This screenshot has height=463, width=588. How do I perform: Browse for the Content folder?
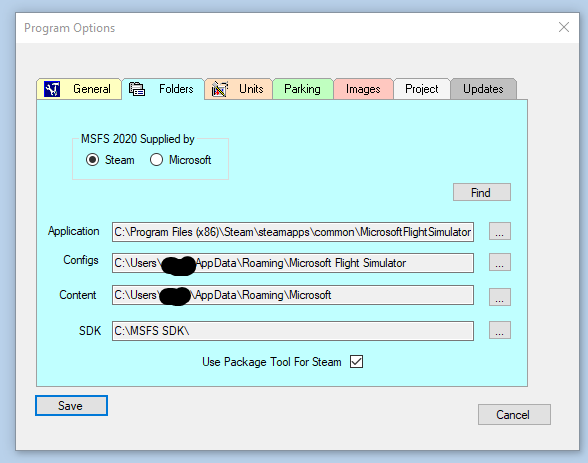(x=500, y=297)
